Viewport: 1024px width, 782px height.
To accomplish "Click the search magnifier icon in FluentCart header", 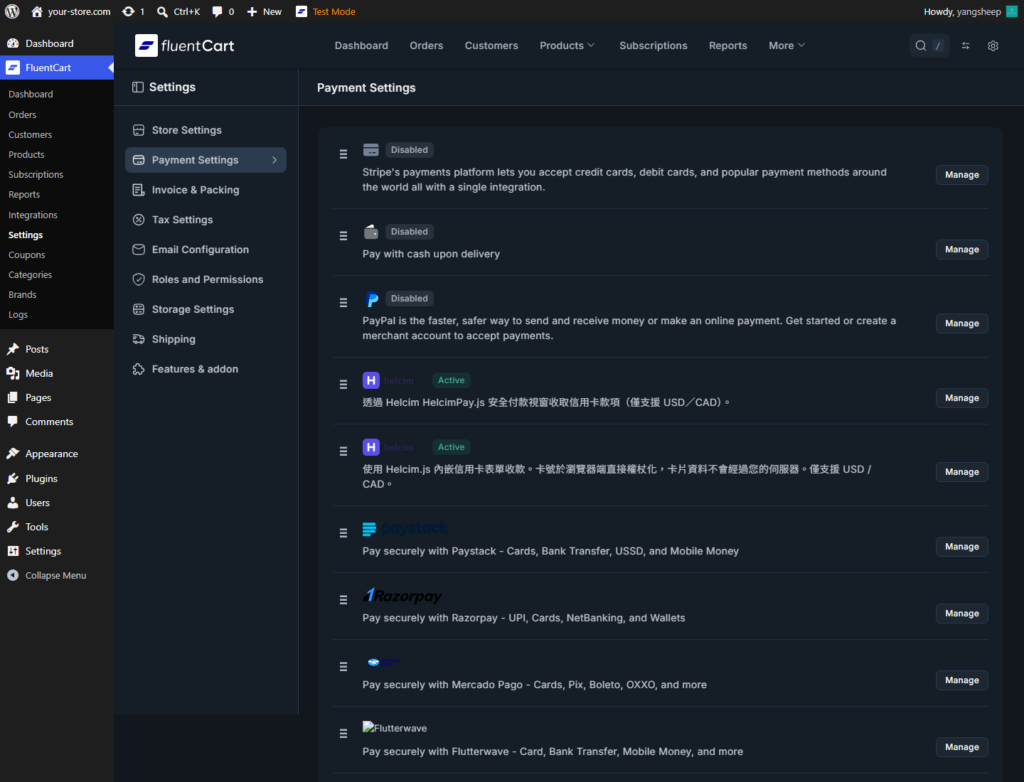I will coord(920,46).
